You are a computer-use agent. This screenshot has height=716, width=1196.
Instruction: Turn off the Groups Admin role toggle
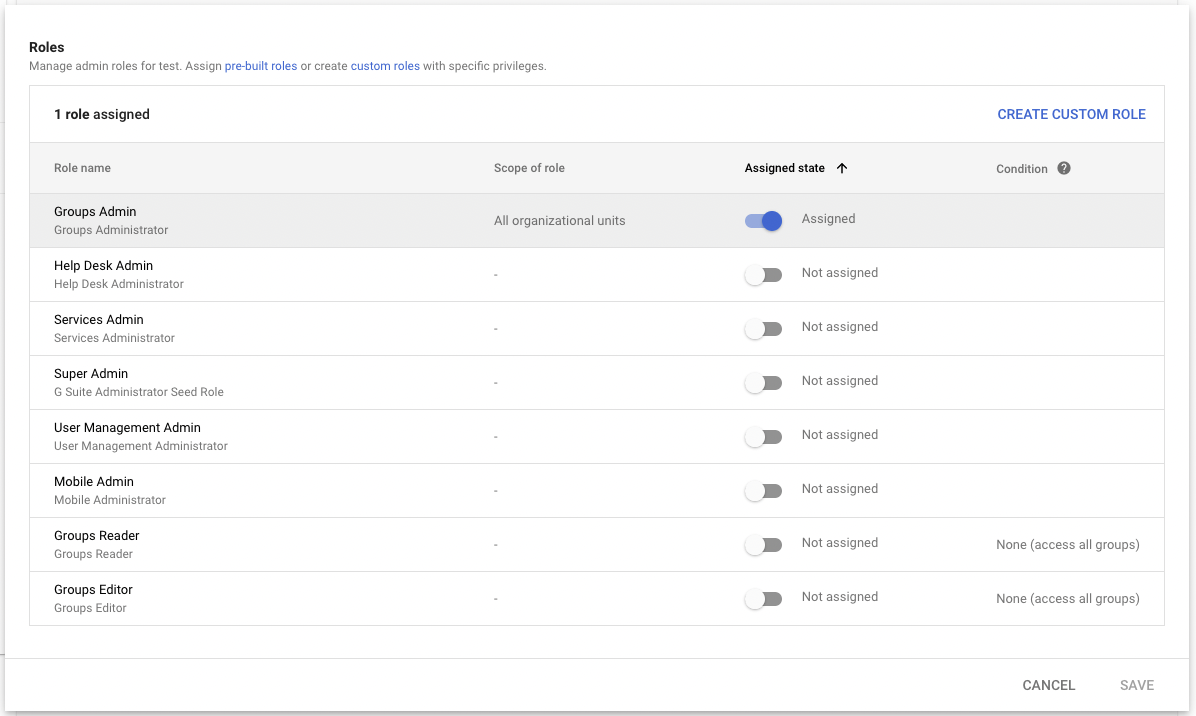[764, 221]
